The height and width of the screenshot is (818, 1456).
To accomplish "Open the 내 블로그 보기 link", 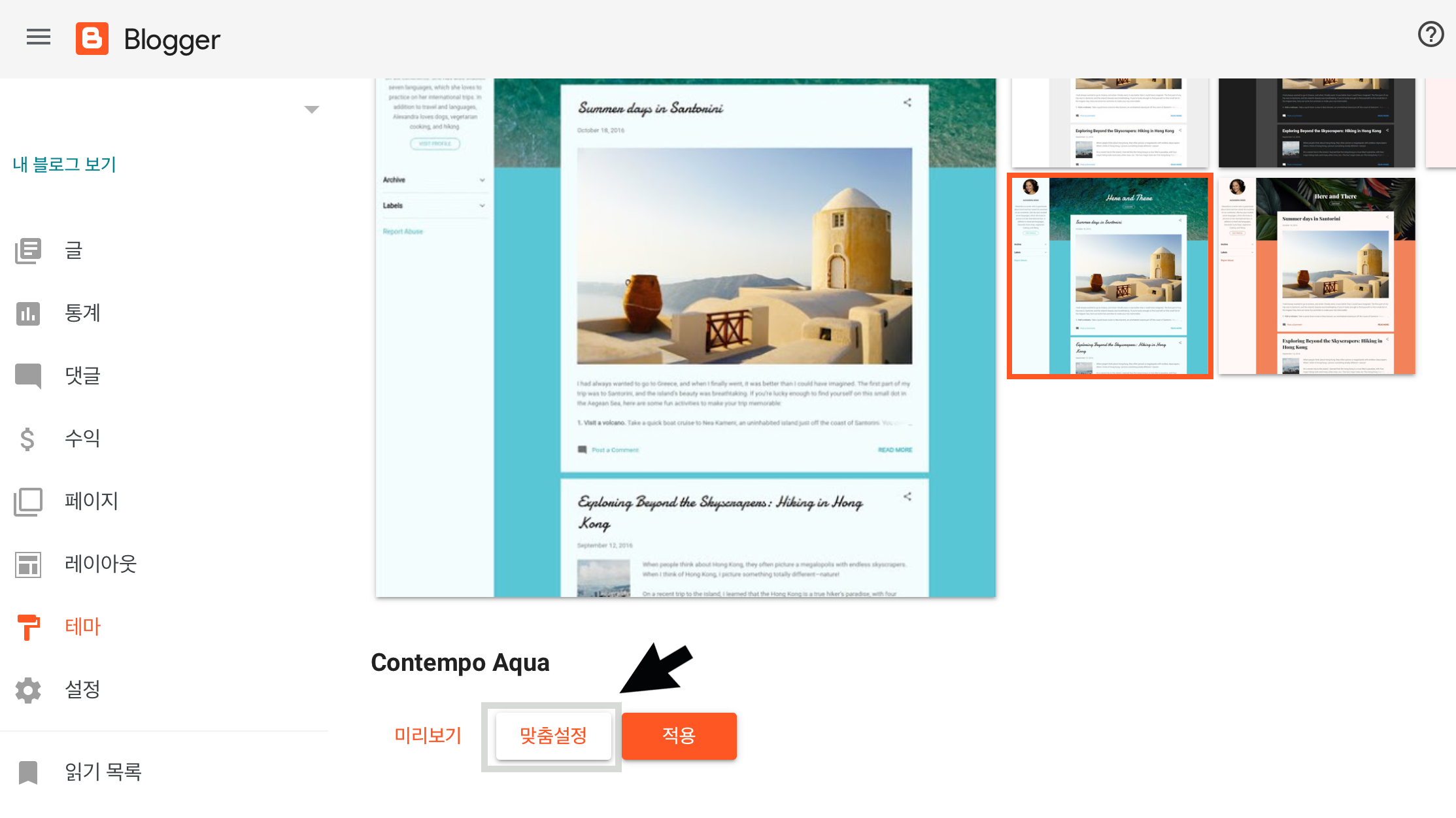I will point(64,164).
